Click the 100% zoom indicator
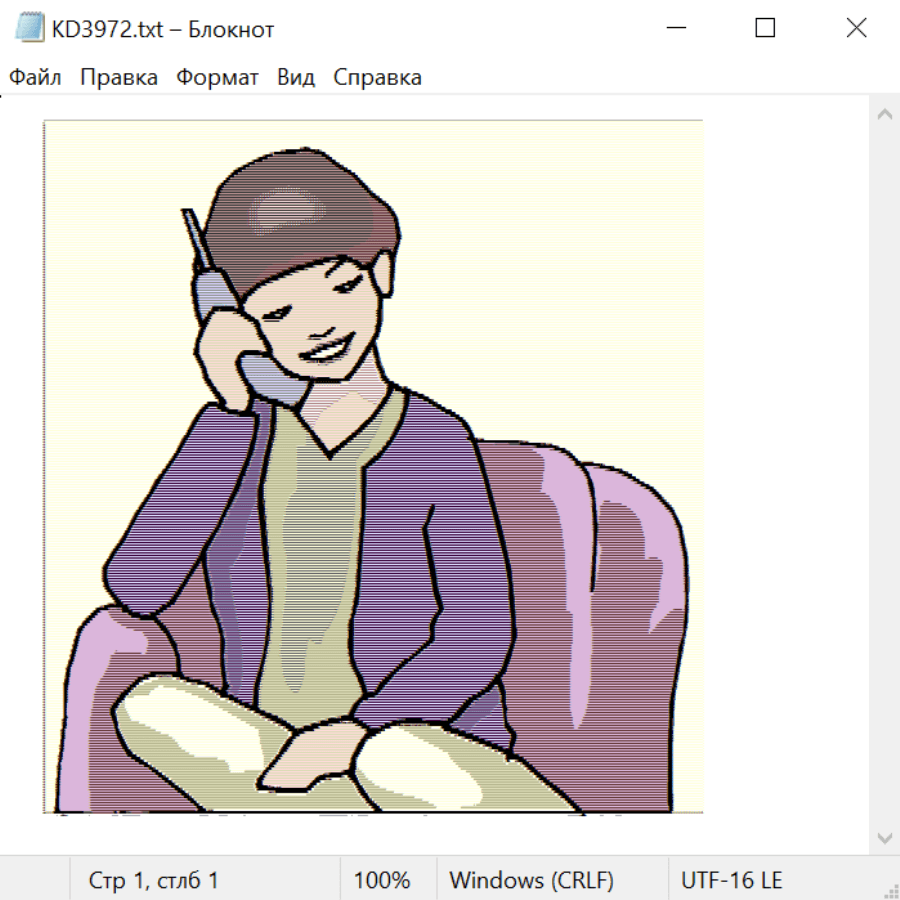The image size is (900, 900). pyautogui.click(x=382, y=880)
